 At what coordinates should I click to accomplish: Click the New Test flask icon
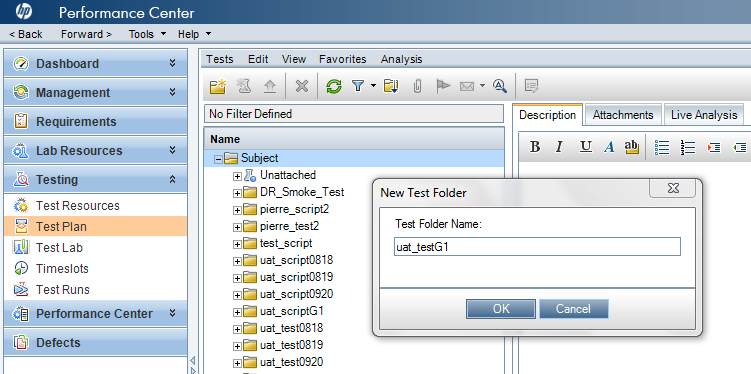tap(244, 86)
